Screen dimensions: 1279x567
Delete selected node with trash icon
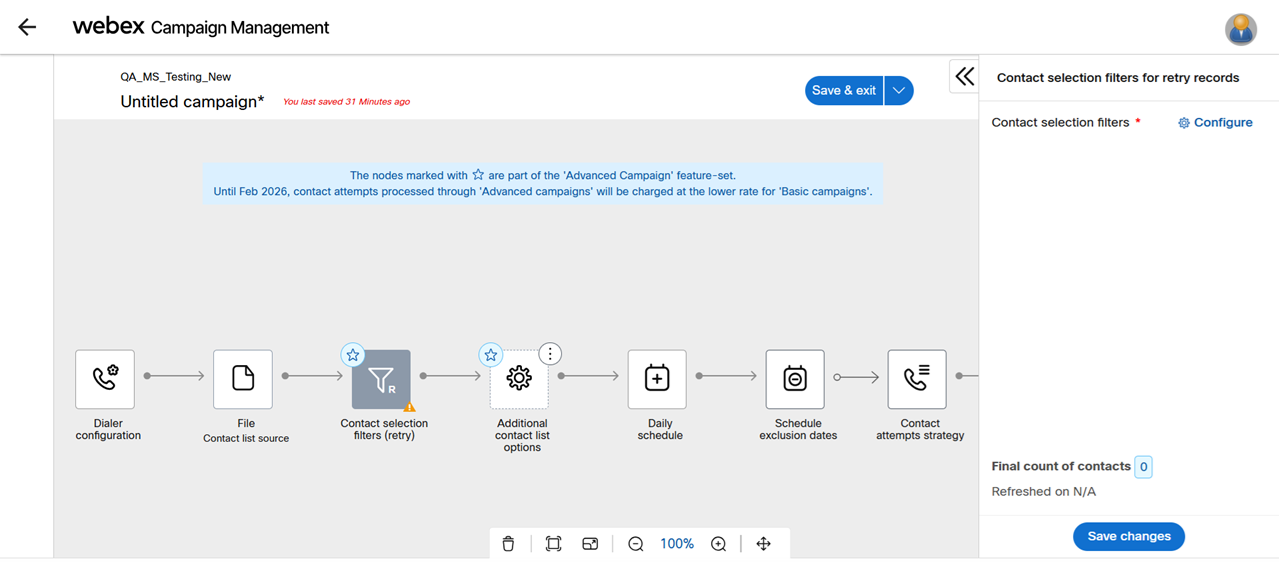508,544
